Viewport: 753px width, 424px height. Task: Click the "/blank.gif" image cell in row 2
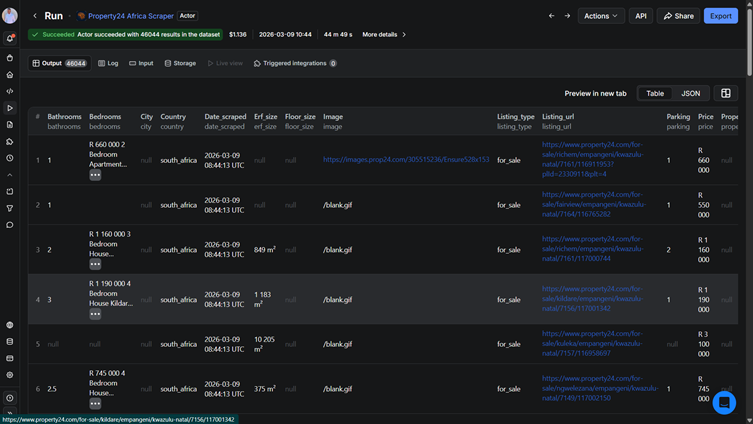338,205
